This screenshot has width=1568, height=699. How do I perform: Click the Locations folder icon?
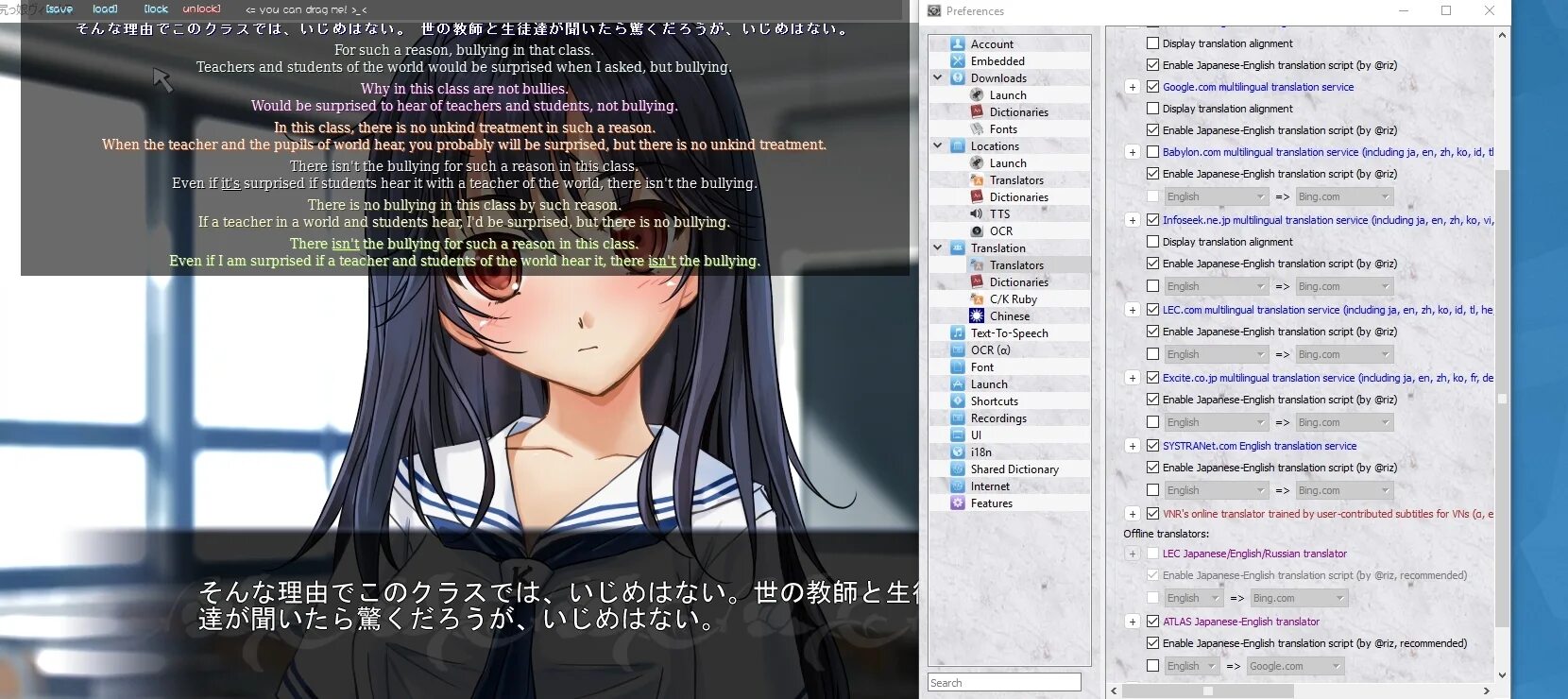pyautogui.click(x=958, y=146)
